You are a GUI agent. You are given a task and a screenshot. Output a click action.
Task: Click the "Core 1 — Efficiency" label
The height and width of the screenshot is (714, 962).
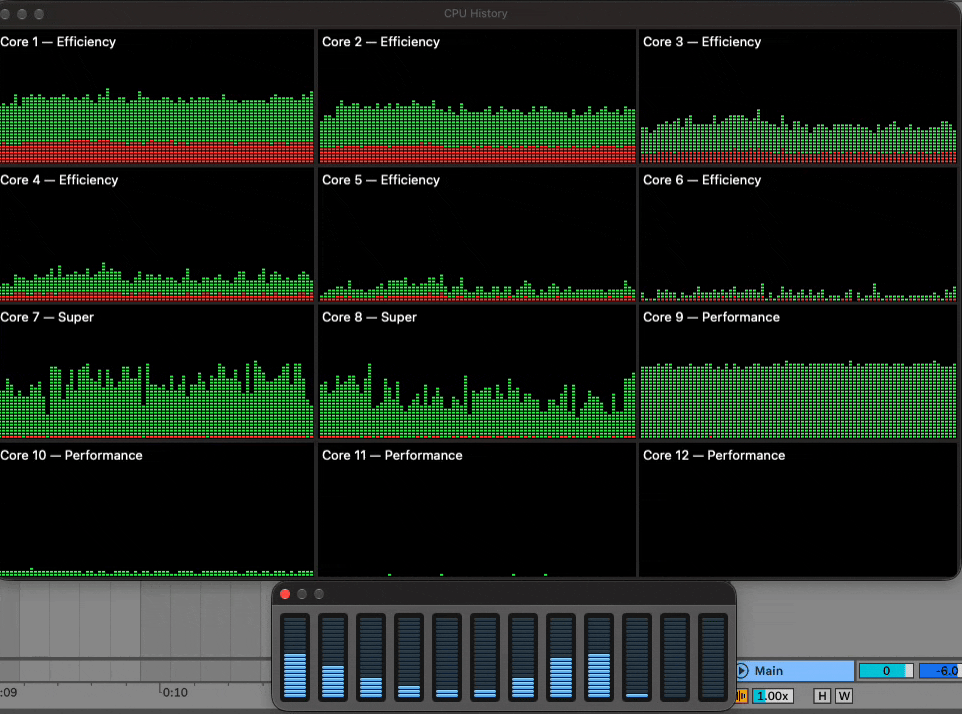[x=58, y=42]
